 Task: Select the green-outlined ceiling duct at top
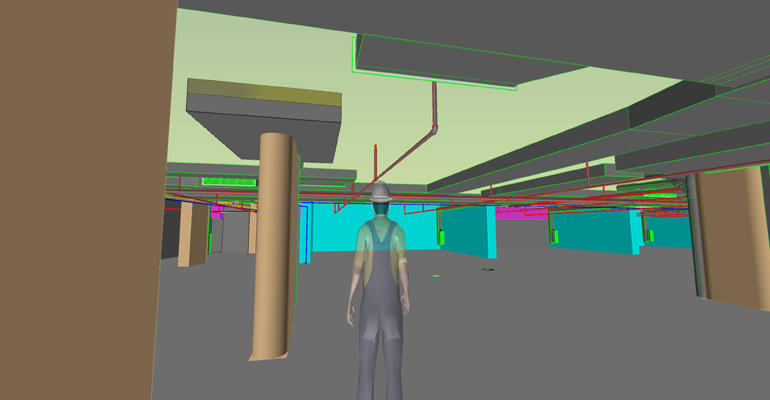coord(437,62)
